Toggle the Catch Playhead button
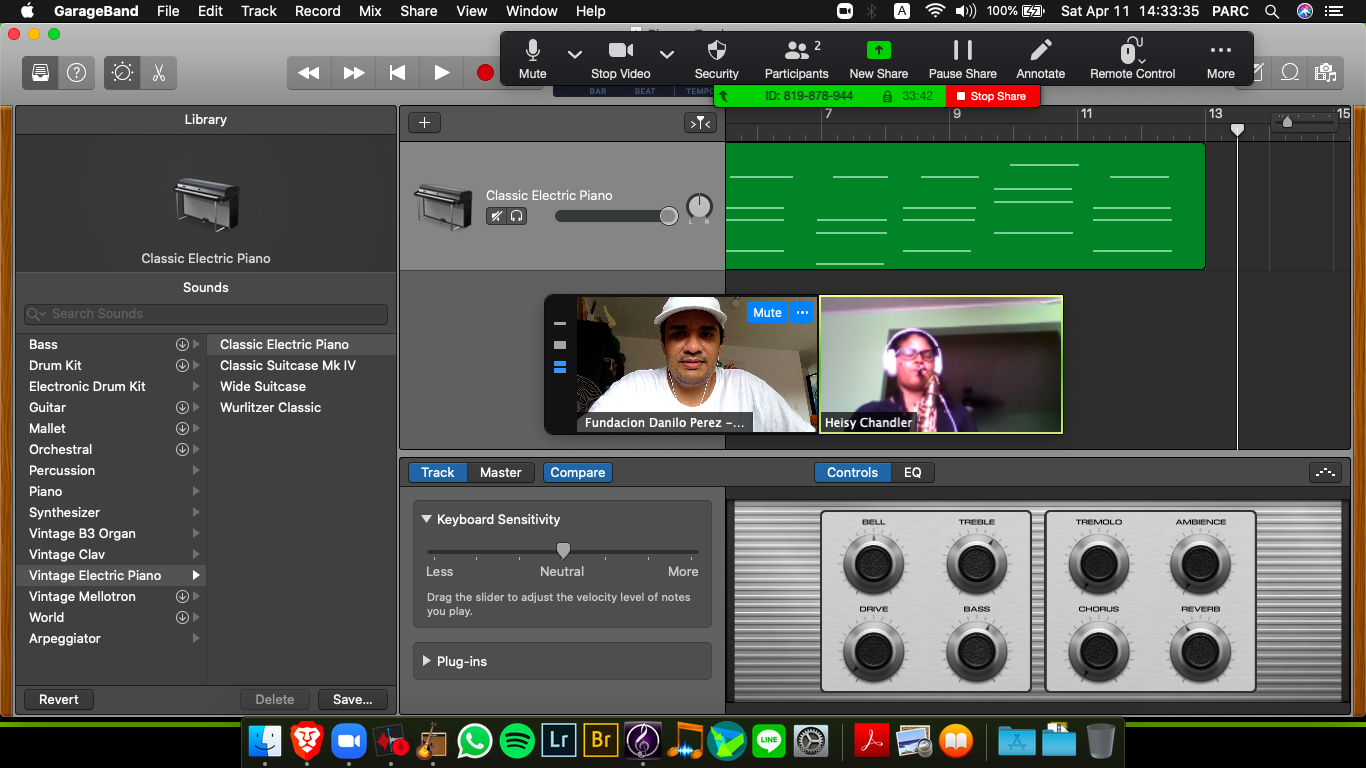Screen dimensions: 1366x768 [700, 123]
